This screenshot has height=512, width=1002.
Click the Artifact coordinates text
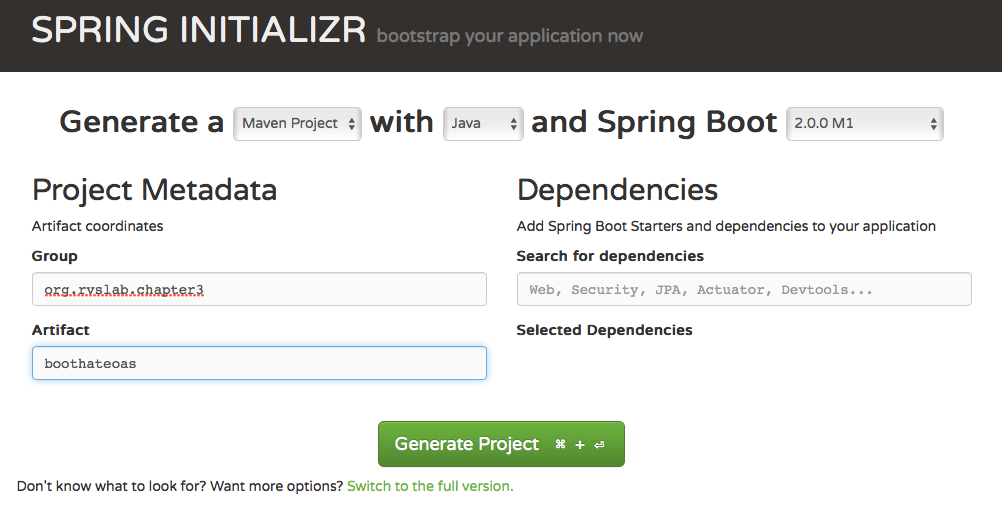click(98, 226)
